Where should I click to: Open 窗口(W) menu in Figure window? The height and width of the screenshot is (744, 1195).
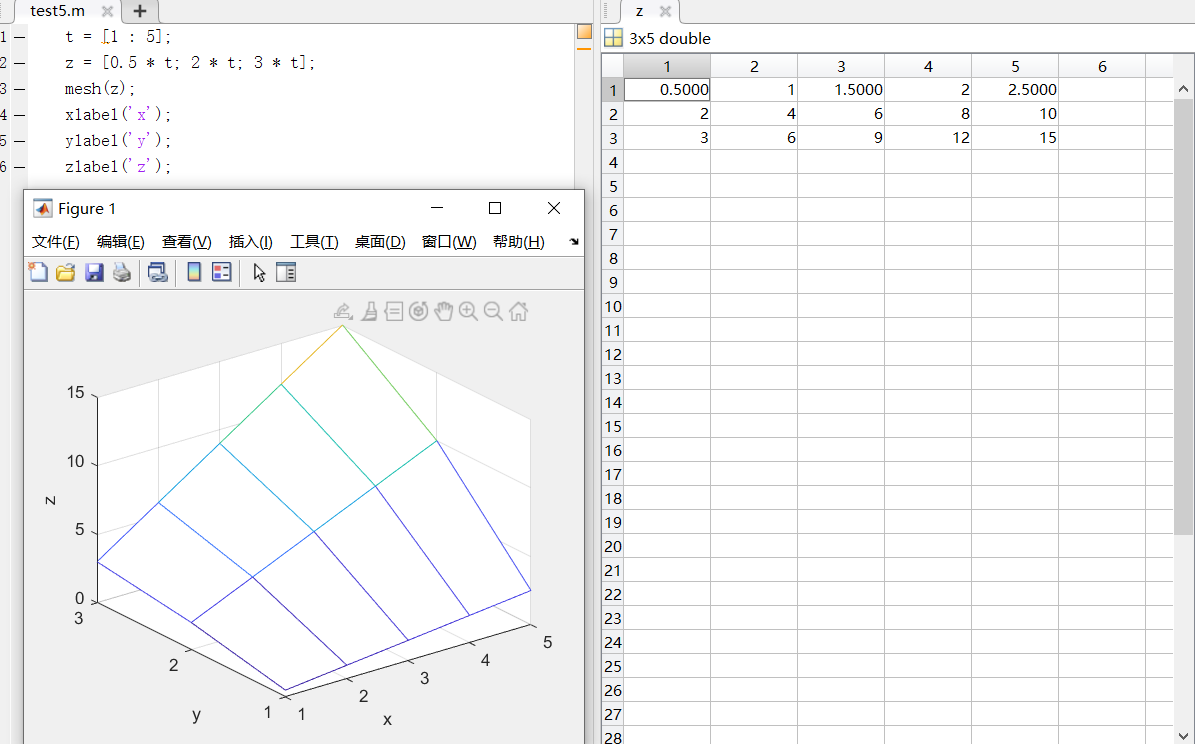point(449,242)
